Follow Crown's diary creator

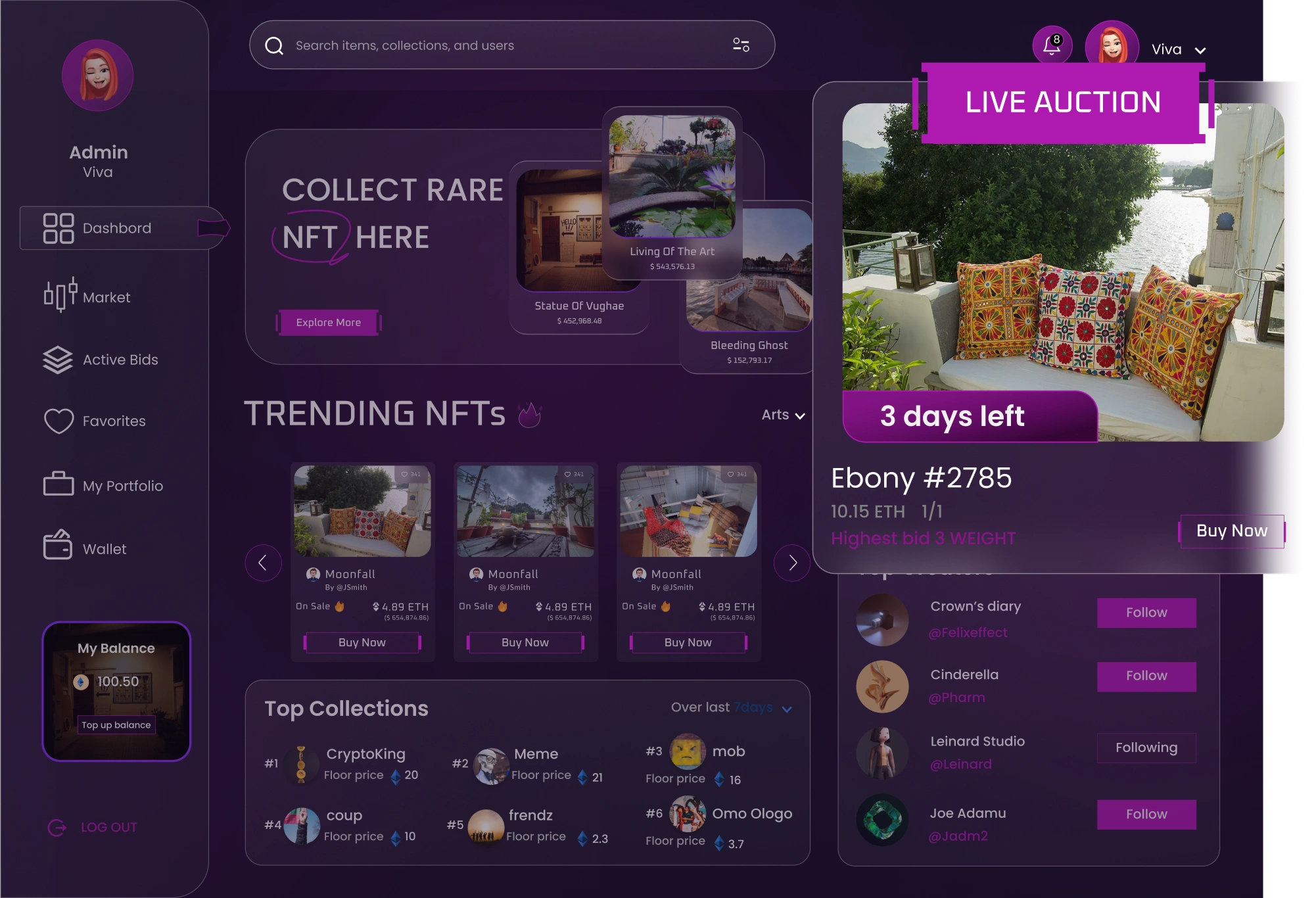(x=1146, y=613)
